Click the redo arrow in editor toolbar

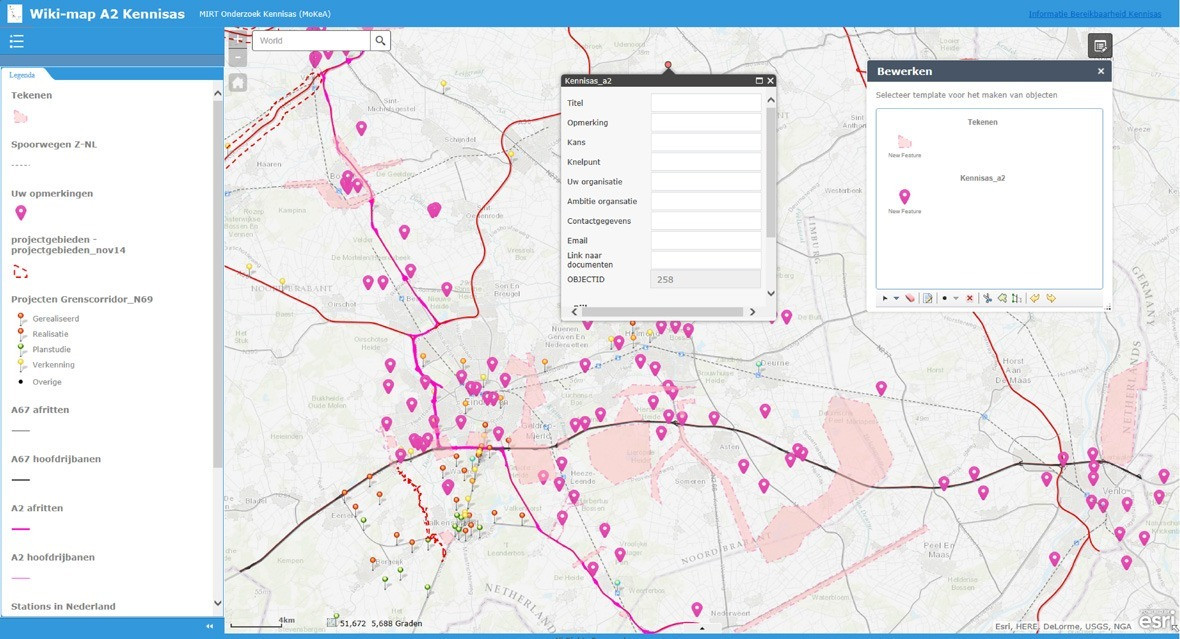coord(1051,298)
